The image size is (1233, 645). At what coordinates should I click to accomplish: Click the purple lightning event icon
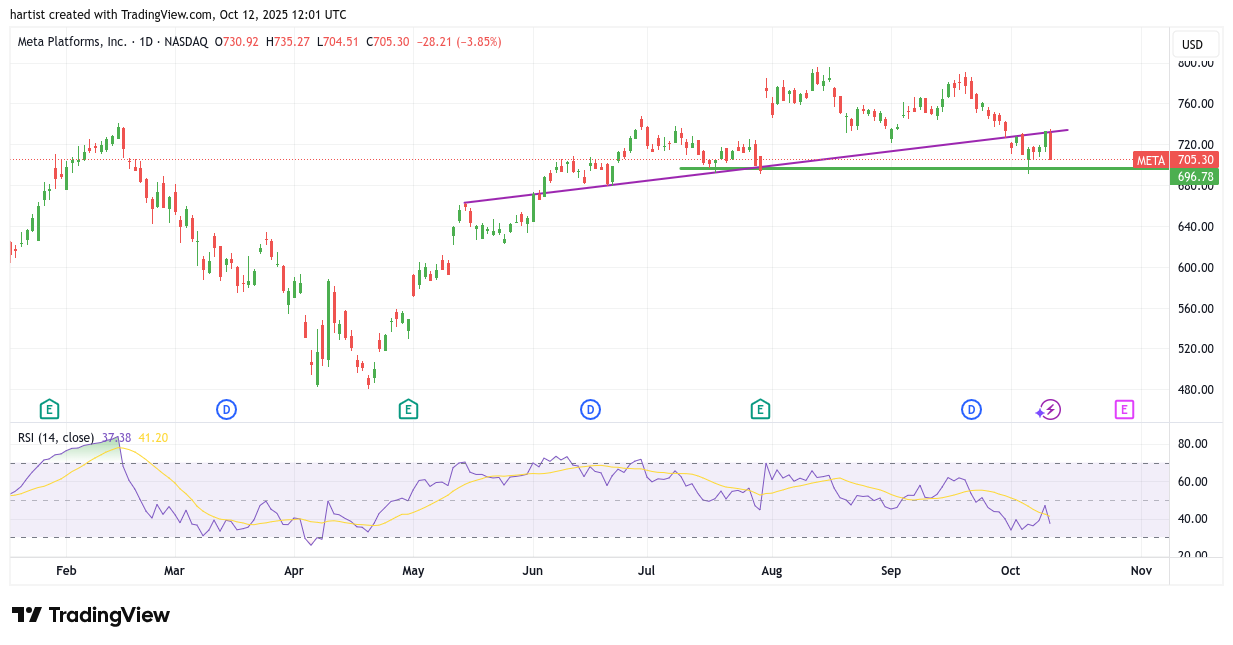pyautogui.click(x=1050, y=409)
